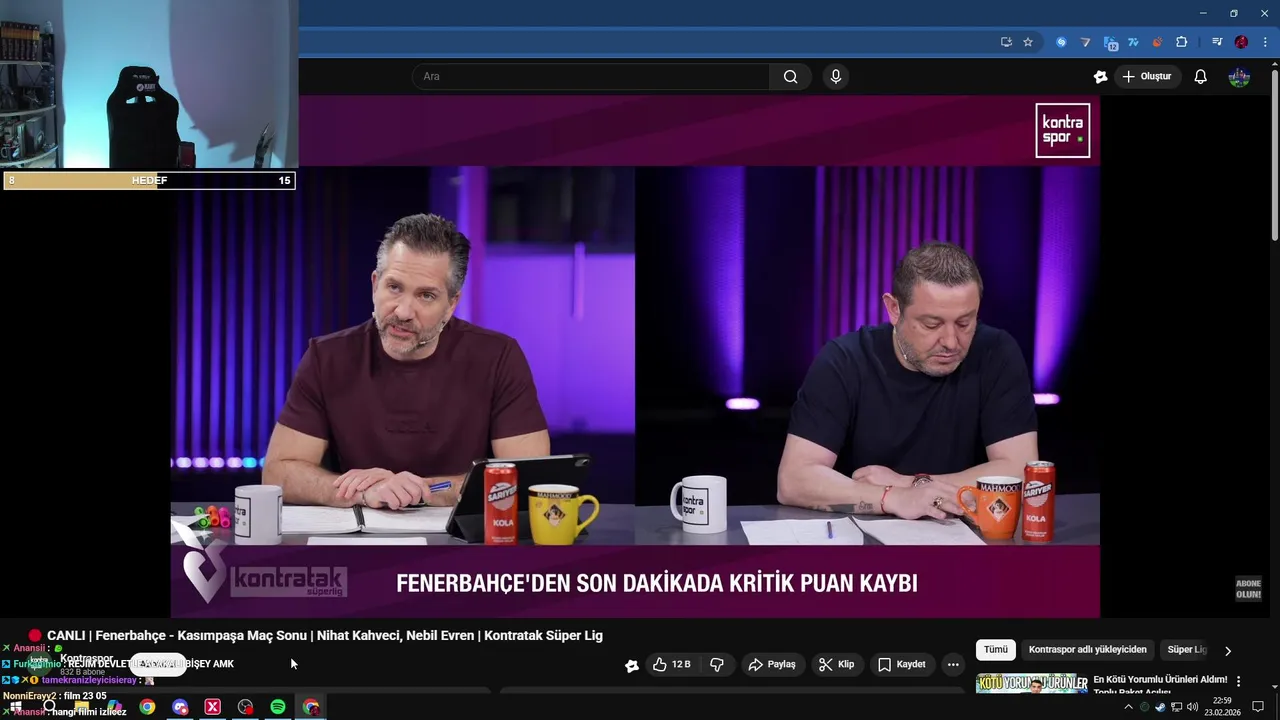Focus the Ara search field

(x=590, y=77)
